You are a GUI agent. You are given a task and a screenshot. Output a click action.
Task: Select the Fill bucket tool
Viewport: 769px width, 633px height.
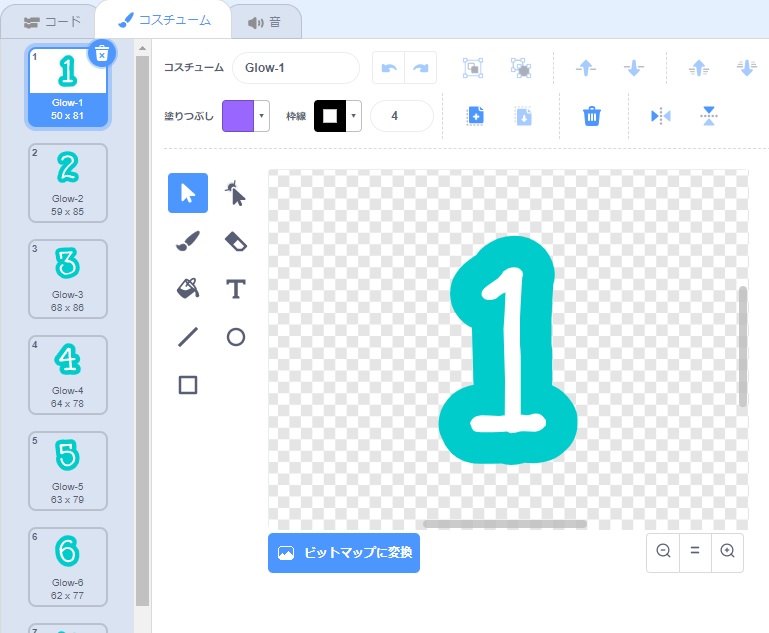[x=188, y=289]
